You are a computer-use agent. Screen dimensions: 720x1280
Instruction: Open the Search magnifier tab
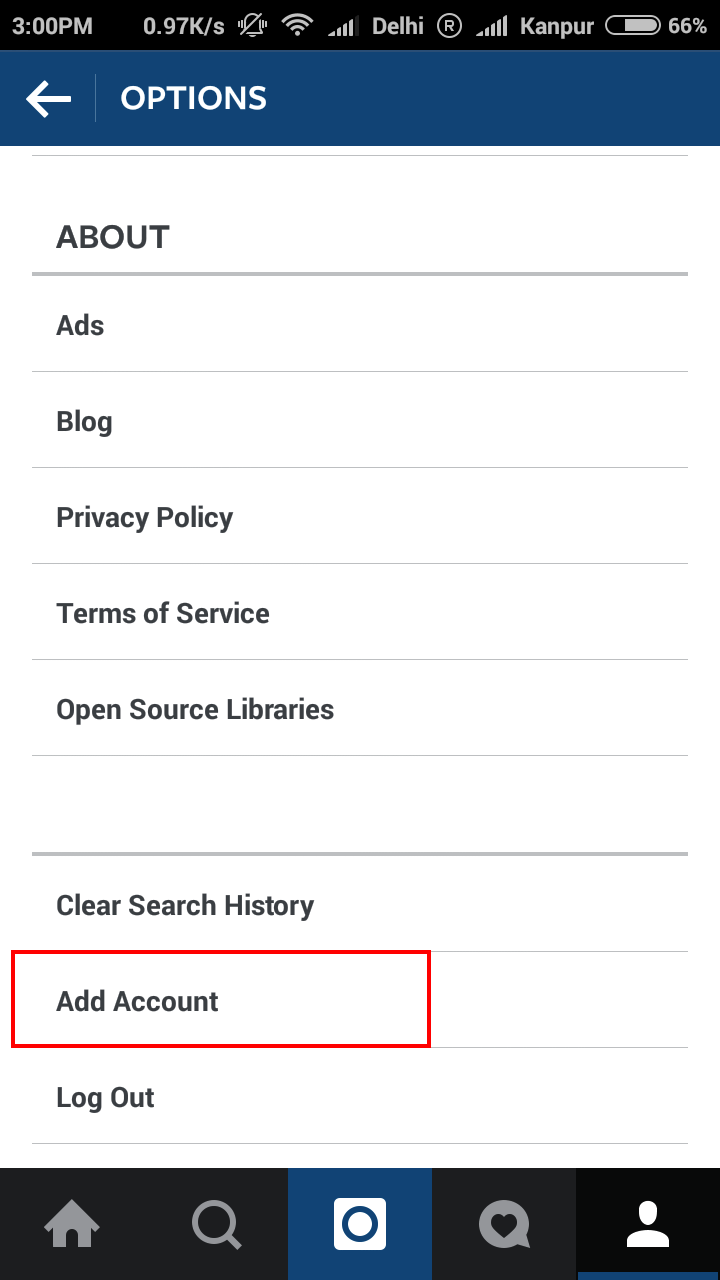[x=216, y=1224]
